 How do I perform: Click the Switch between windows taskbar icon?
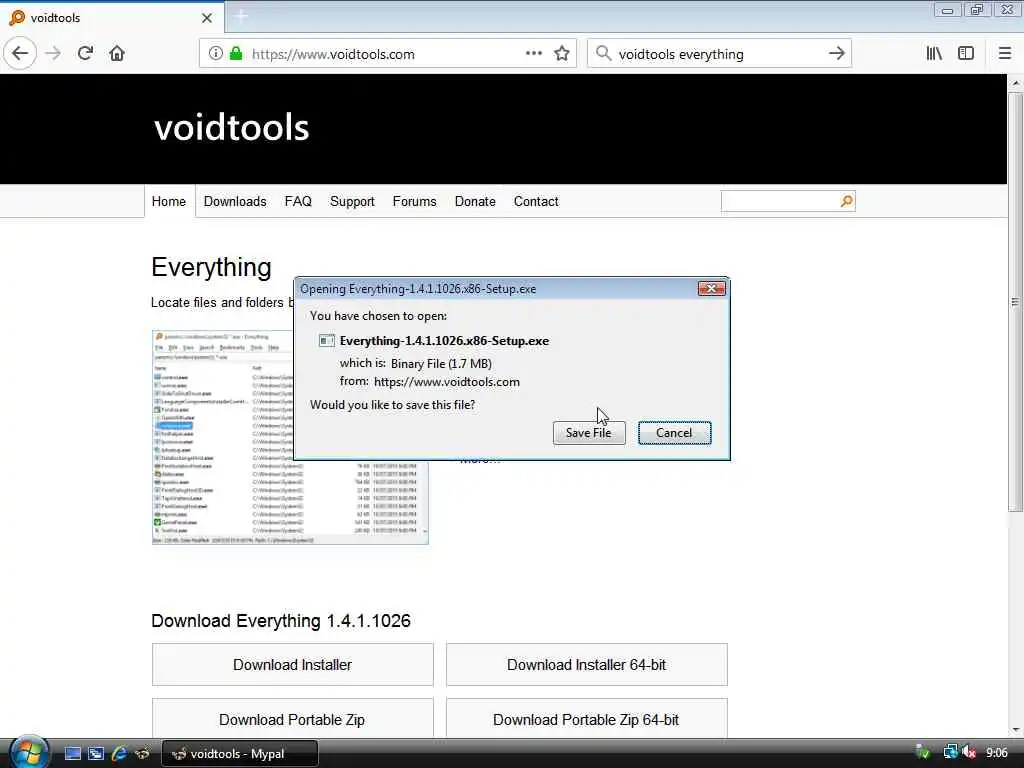(95, 754)
